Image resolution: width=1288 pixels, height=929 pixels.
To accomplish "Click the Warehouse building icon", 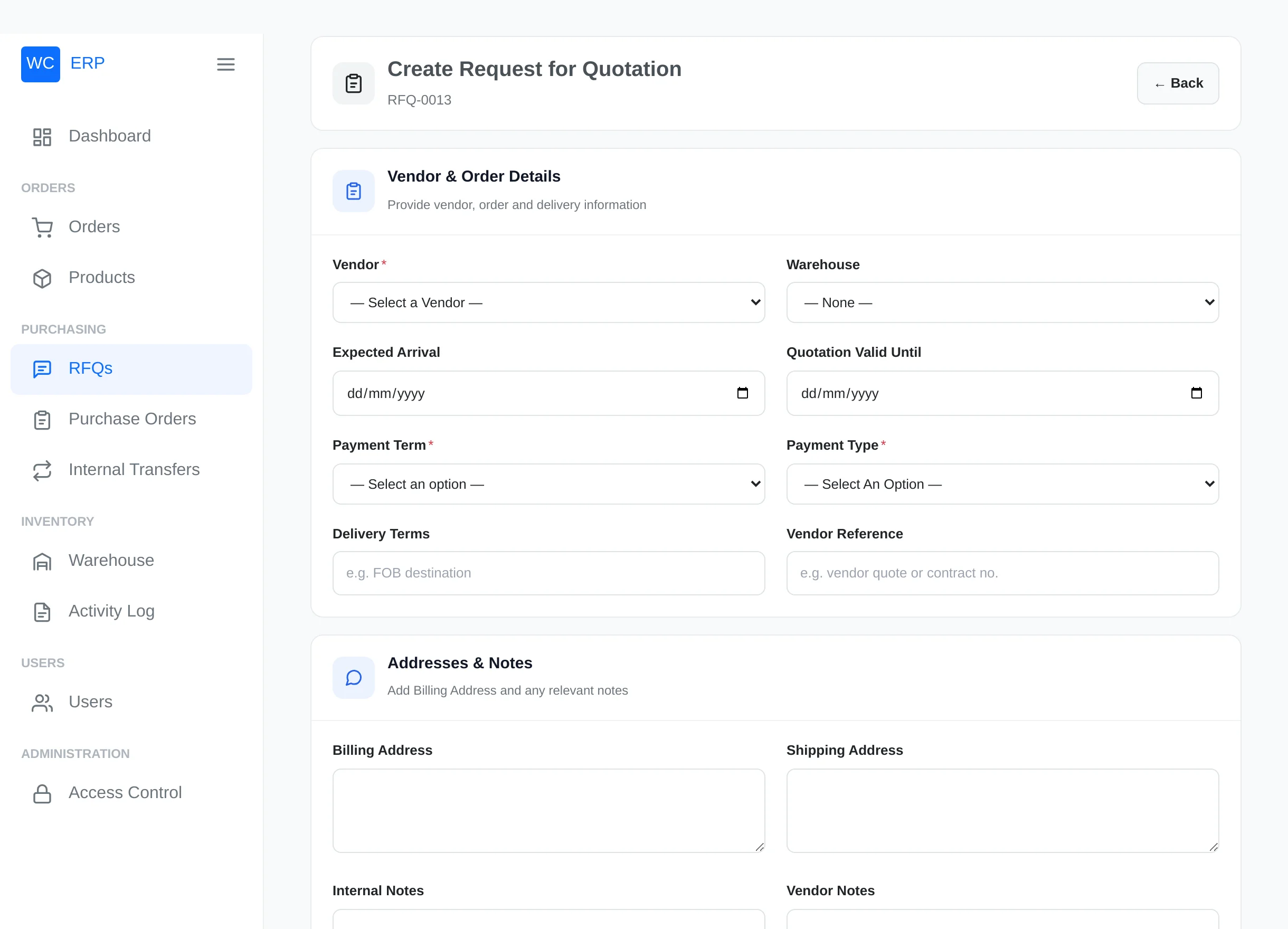I will [42, 561].
